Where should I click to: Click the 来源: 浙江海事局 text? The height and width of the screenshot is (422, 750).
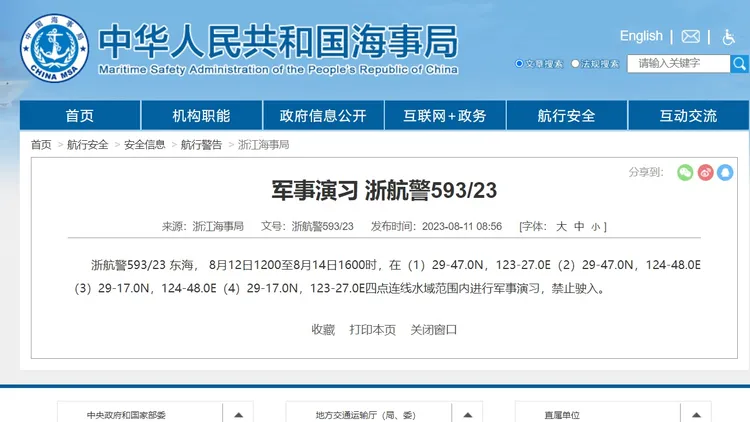click(202, 226)
